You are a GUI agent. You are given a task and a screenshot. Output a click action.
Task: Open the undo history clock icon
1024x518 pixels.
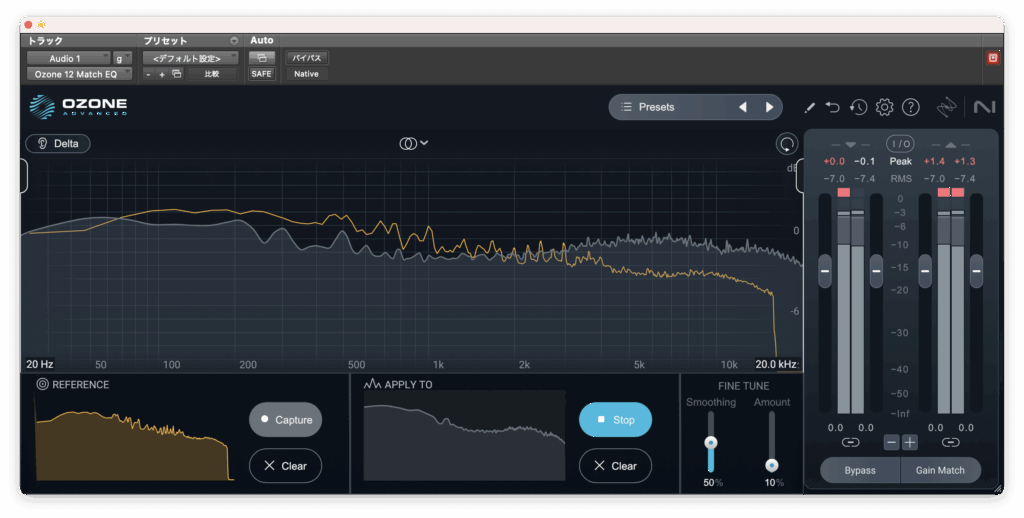[858, 107]
